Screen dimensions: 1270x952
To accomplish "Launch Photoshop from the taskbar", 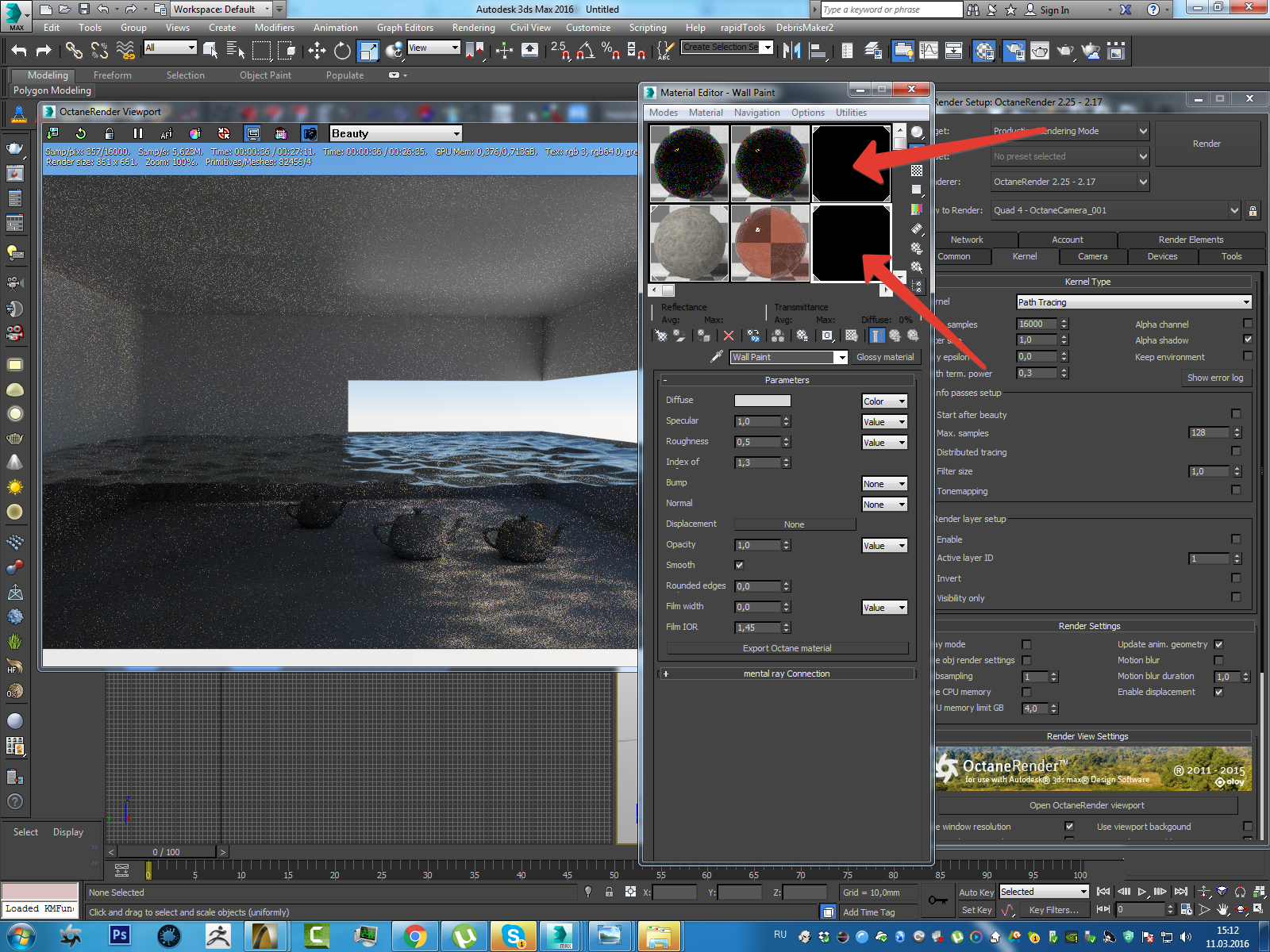I will [x=120, y=935].
